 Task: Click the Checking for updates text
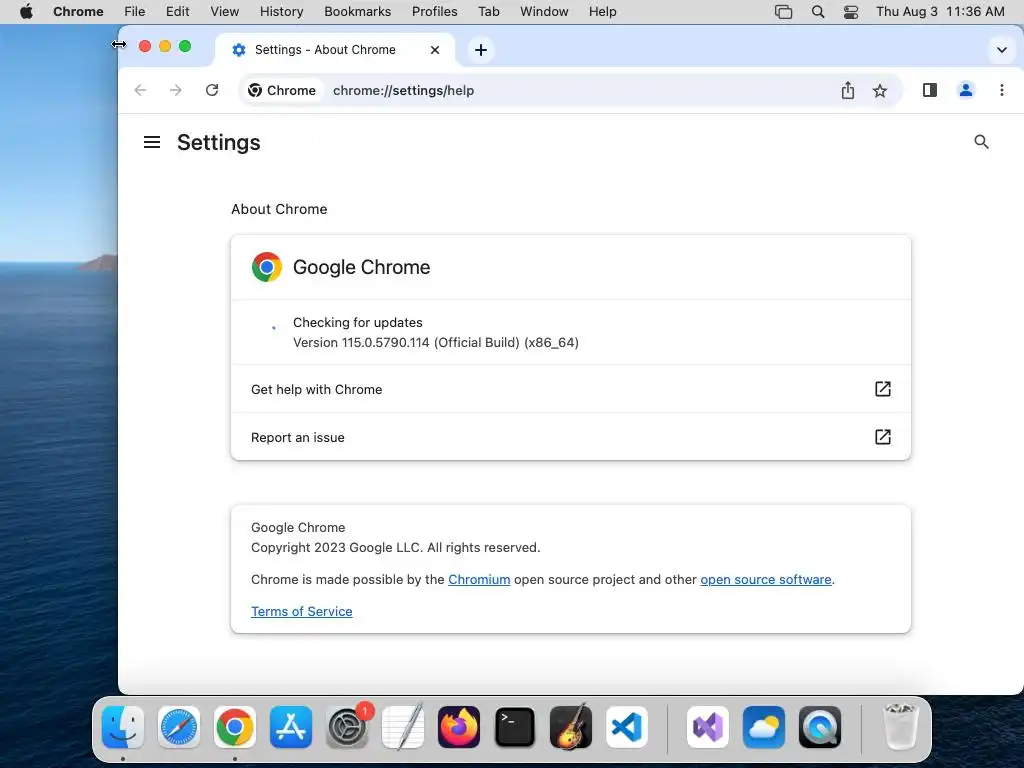pos(358,322)
